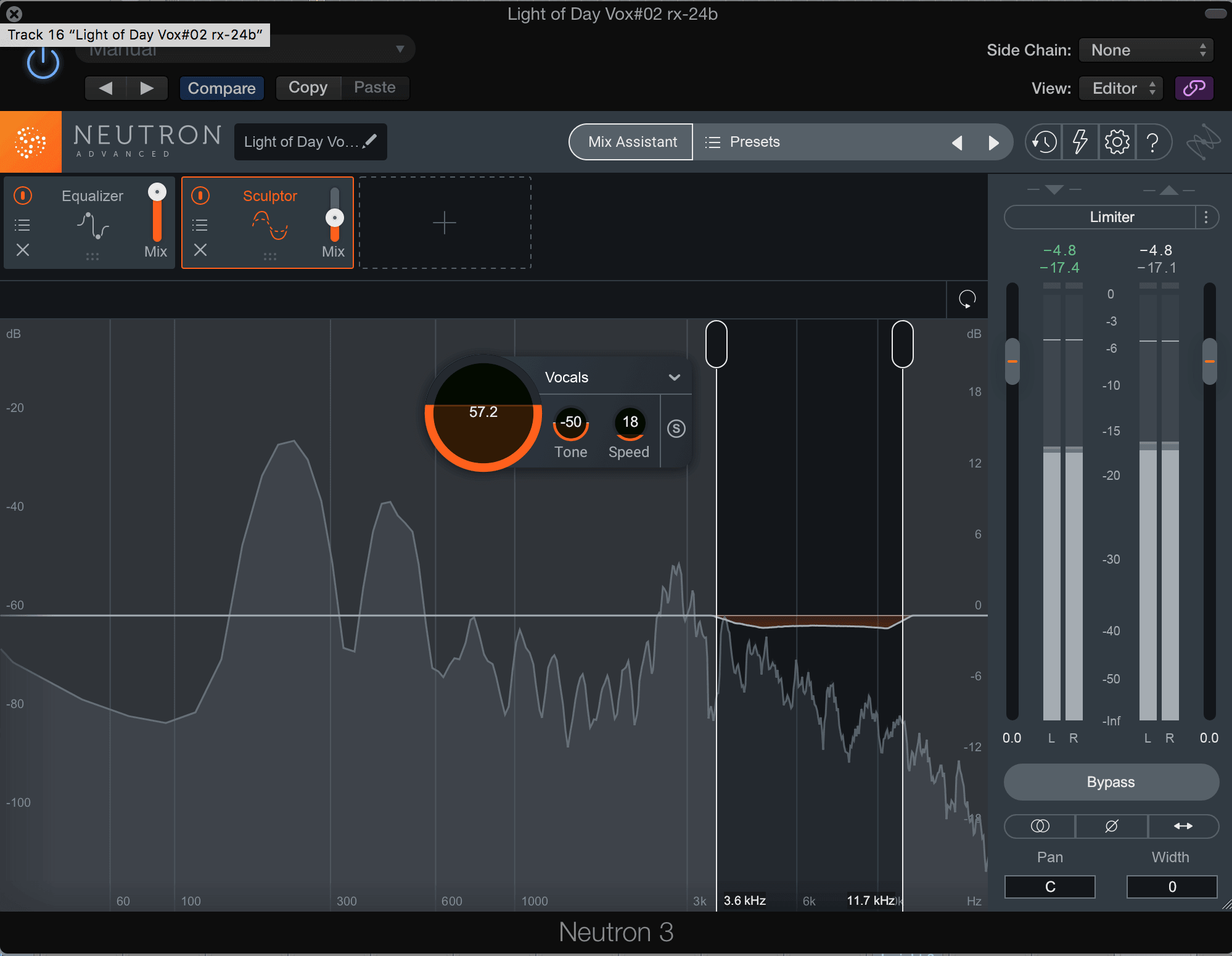Click the Pan value field
The width and height of the screenshot is (1232, 956).
tap(1050, 887)
